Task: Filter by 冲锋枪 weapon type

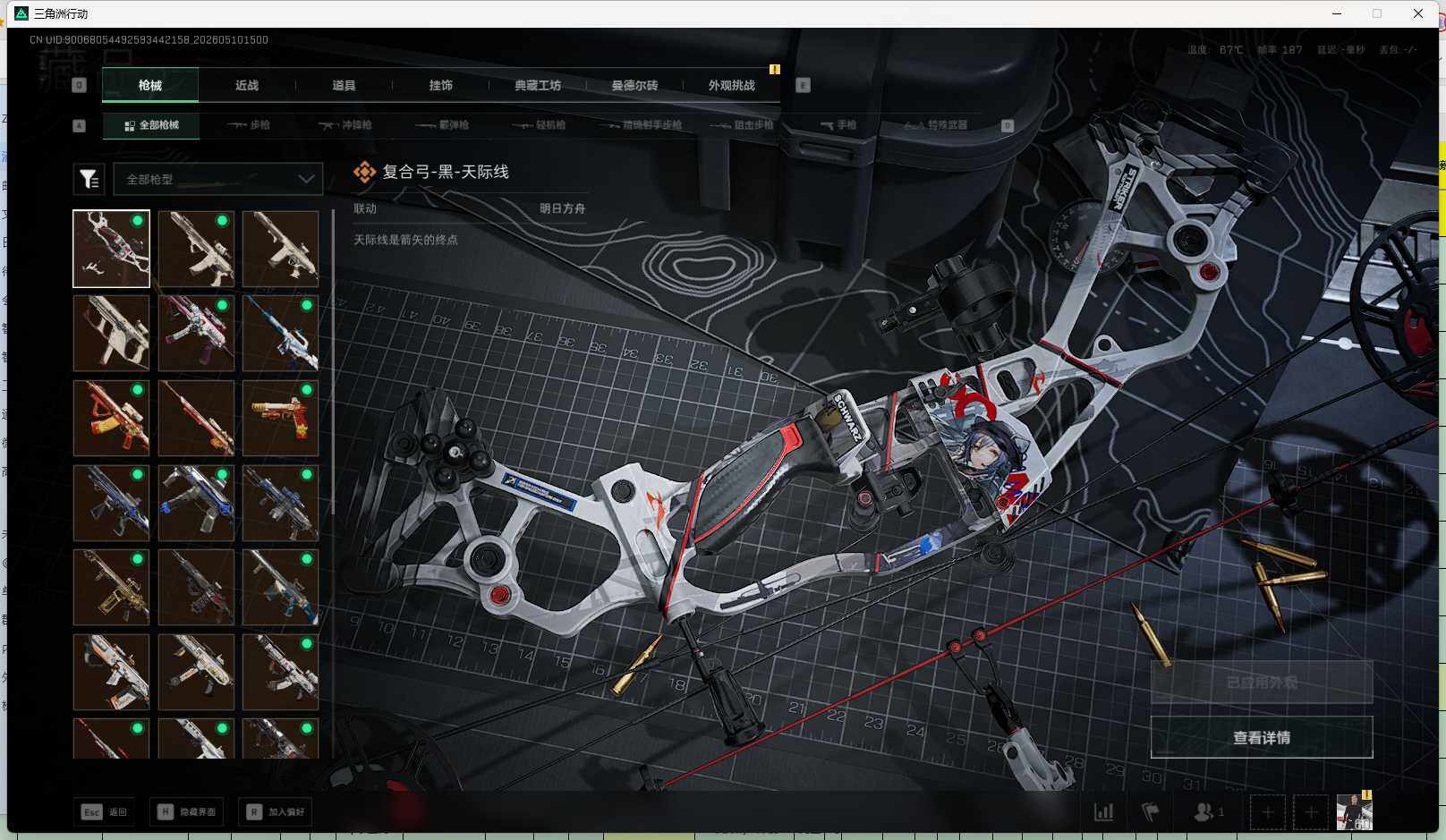Action: point(345,125)
